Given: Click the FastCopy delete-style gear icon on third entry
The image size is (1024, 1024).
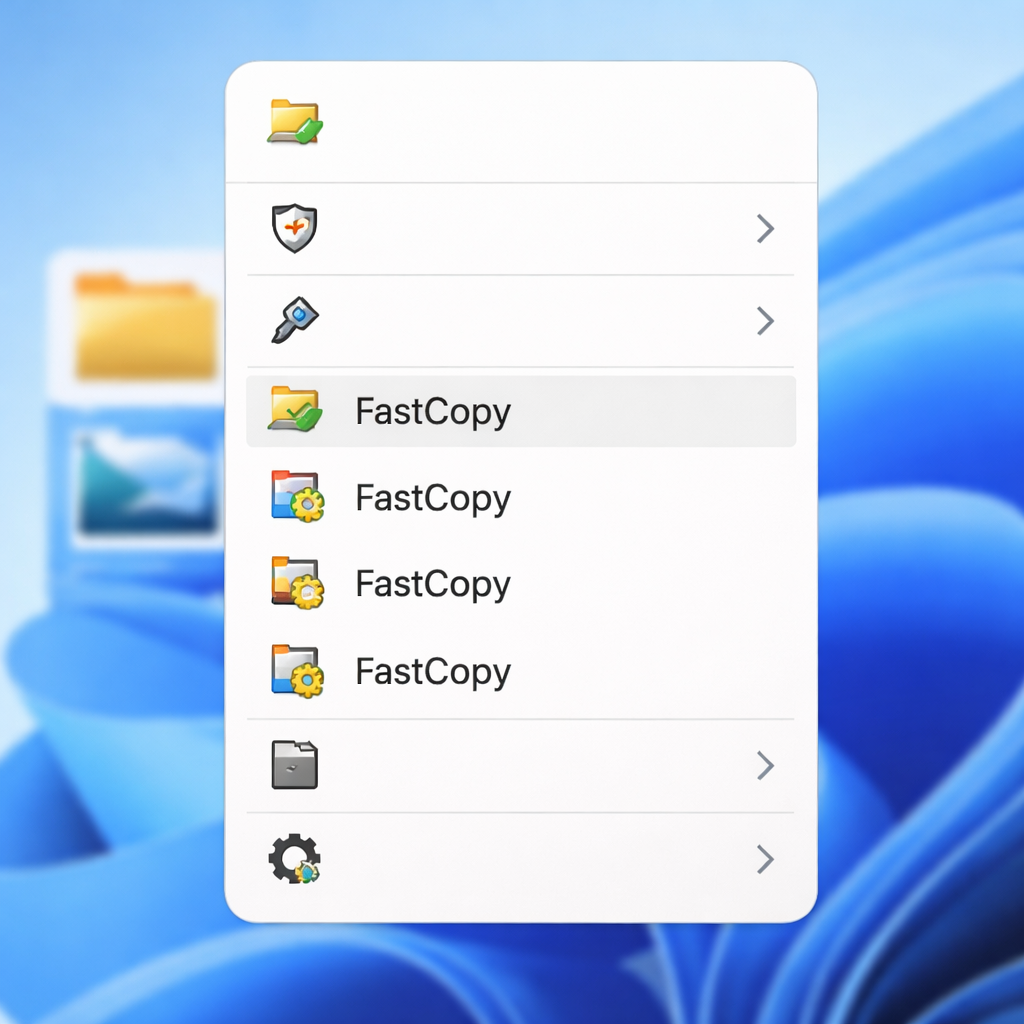Looking at the screenshot, I should point(294,584).
